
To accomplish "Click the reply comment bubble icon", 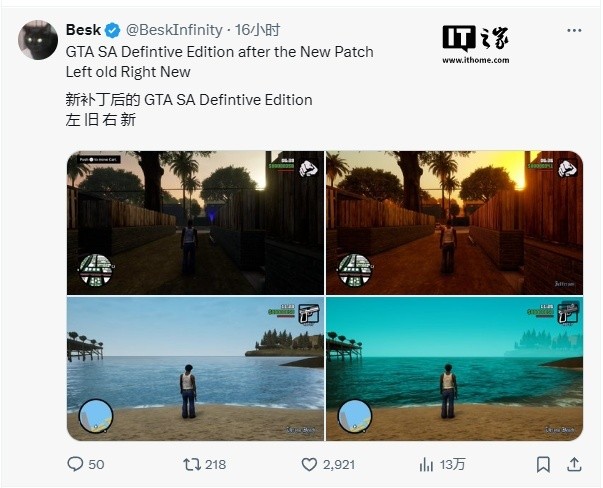I will pos(75,464).
